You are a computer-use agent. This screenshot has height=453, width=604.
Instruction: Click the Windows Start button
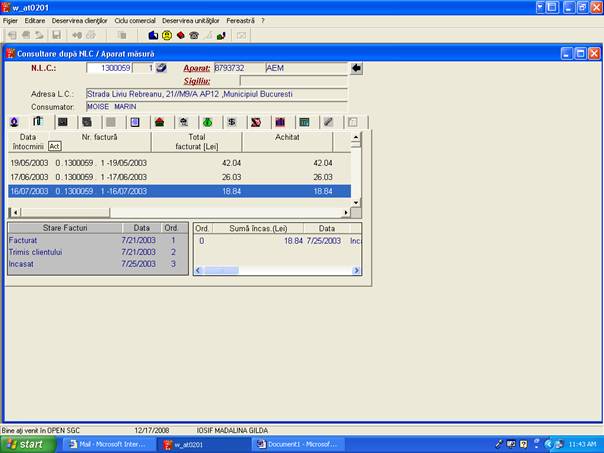[26, 444]
